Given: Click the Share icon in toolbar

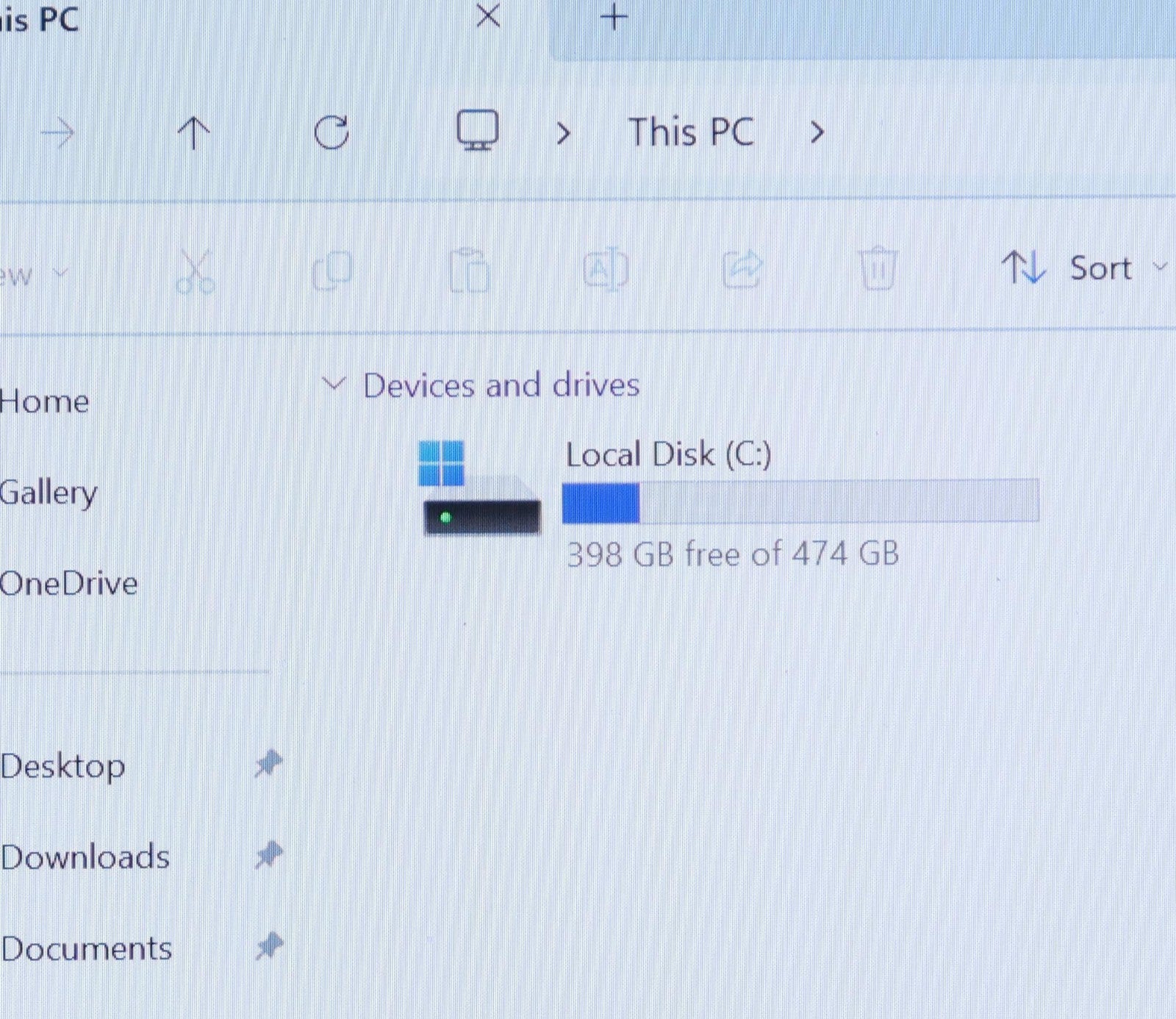Looking at the screenshot, I should (x=742, y=270).
